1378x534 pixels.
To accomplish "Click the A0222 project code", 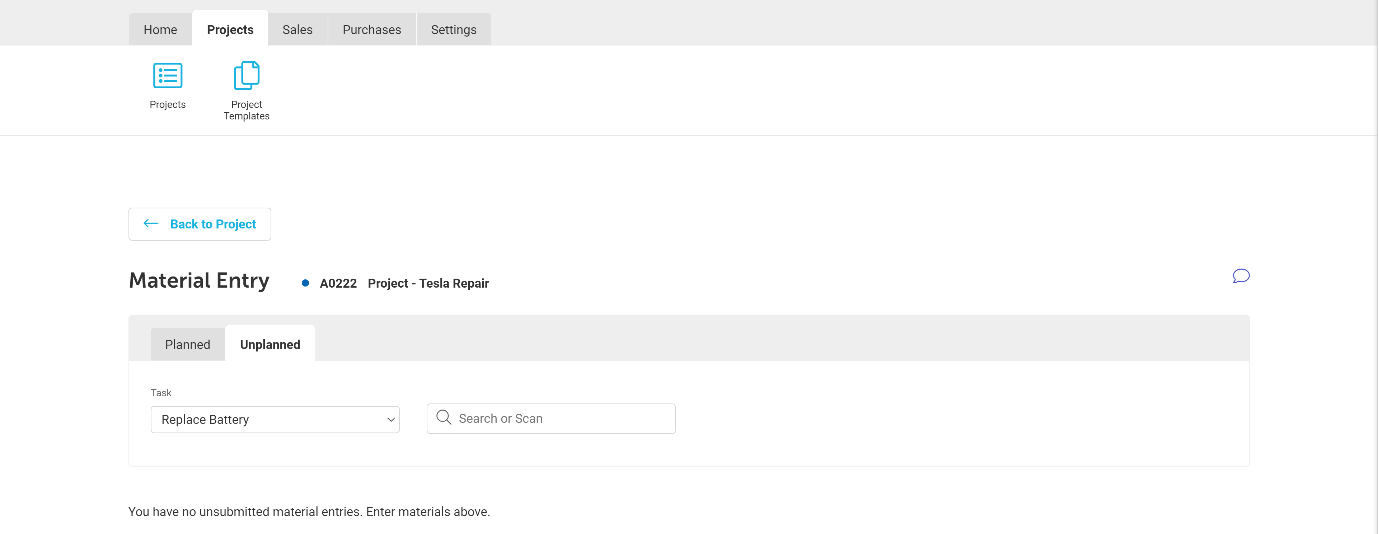I will click(x=338, y=283).
